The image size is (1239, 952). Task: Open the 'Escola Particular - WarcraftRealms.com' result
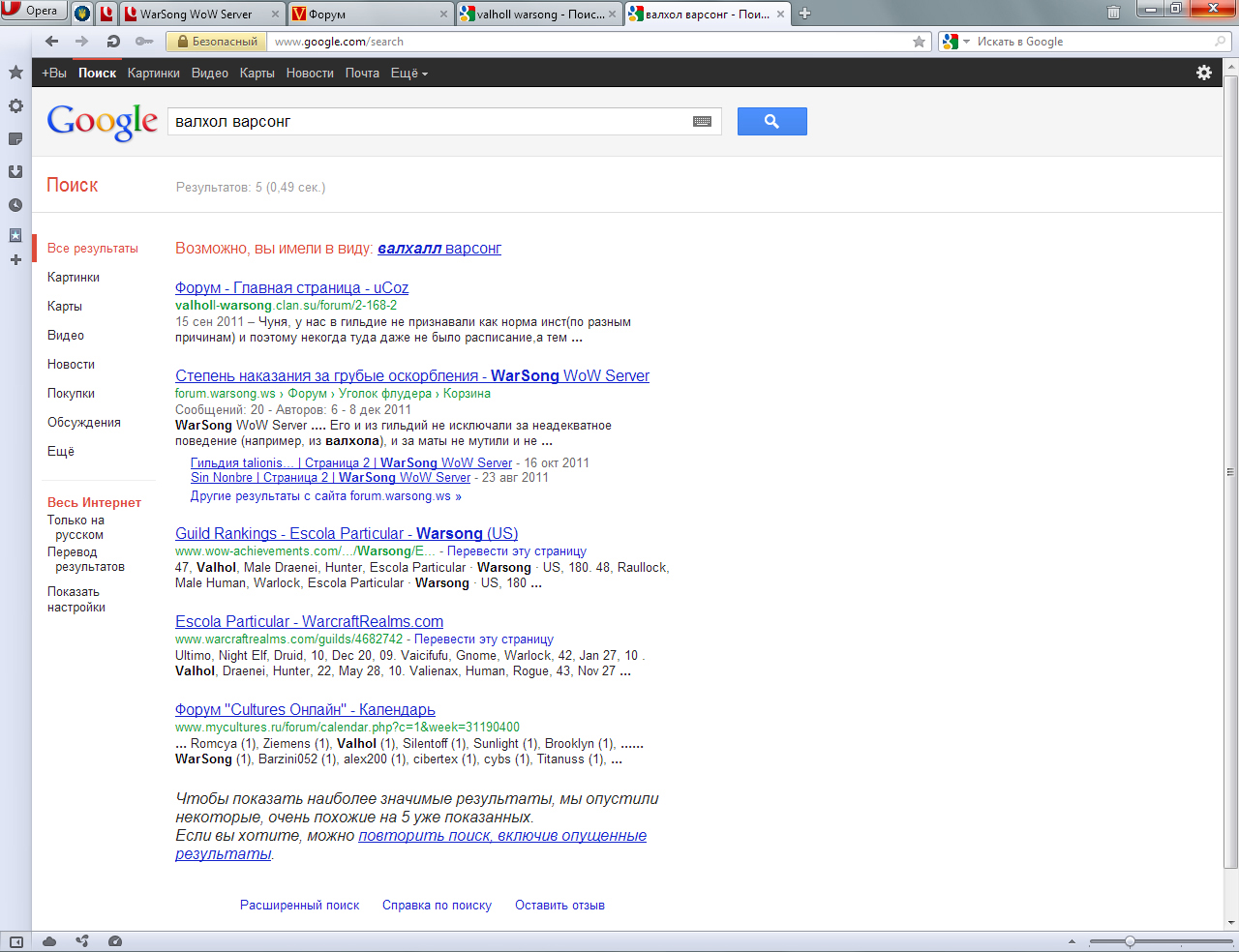309,622
